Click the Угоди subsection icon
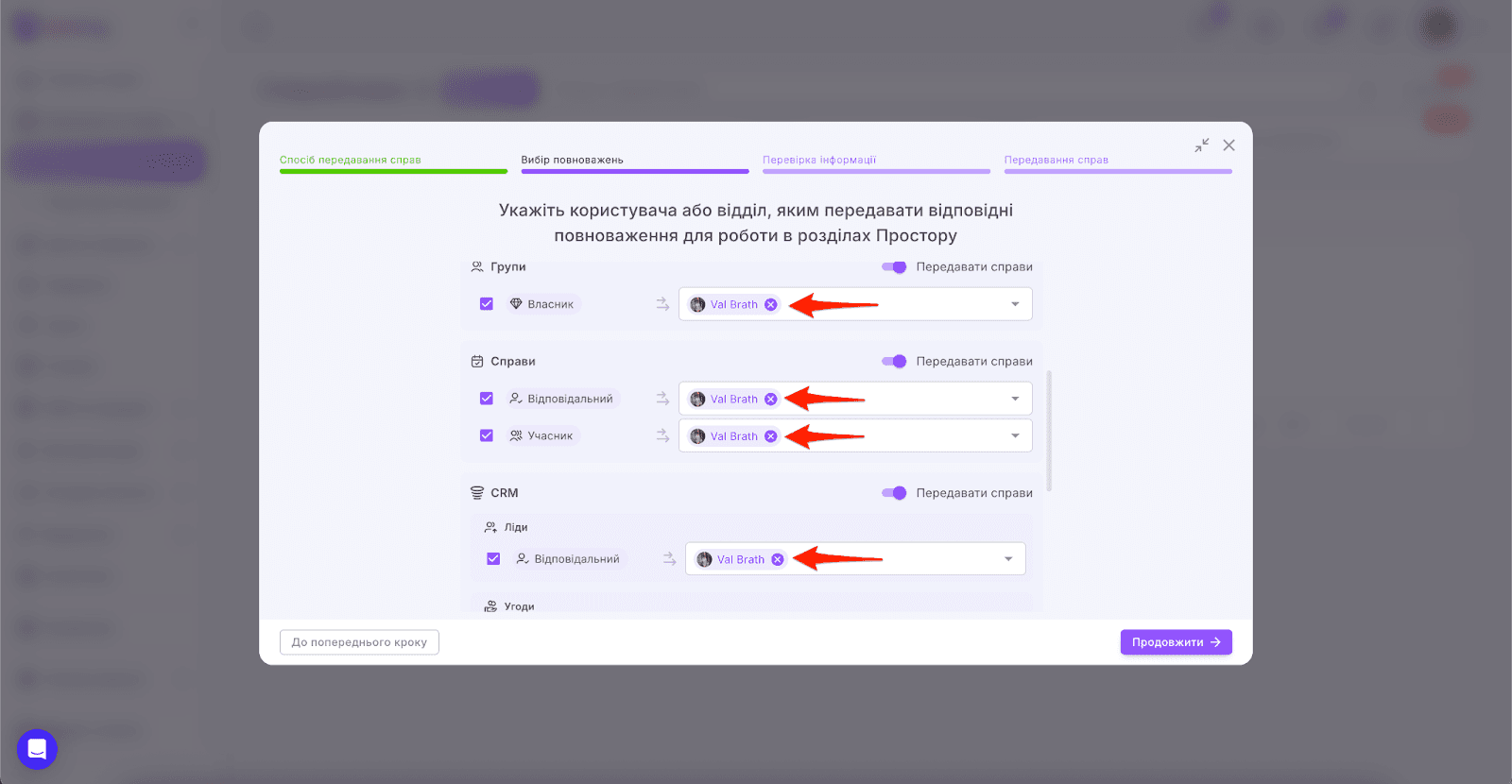Image resolution: width=1512 pixels, height=784 pixels. (x=490, y=606)
